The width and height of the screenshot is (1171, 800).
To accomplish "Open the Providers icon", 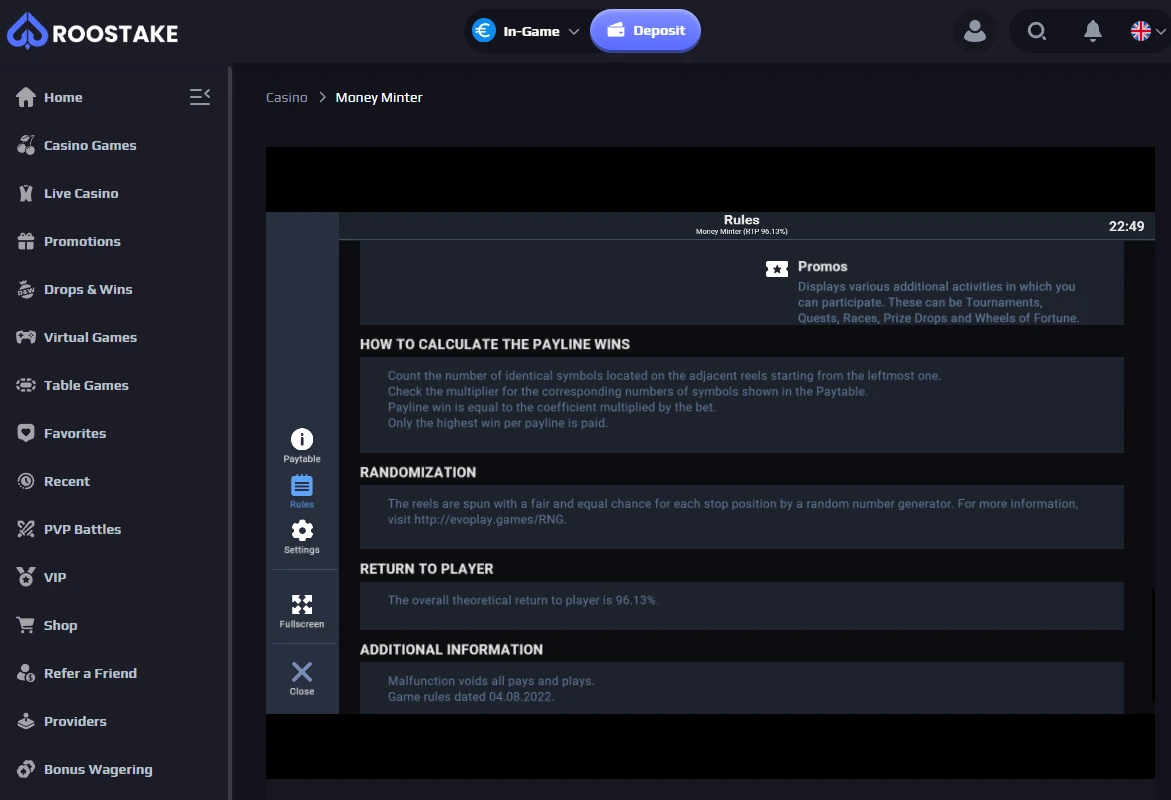I will (x=26, y=721).
